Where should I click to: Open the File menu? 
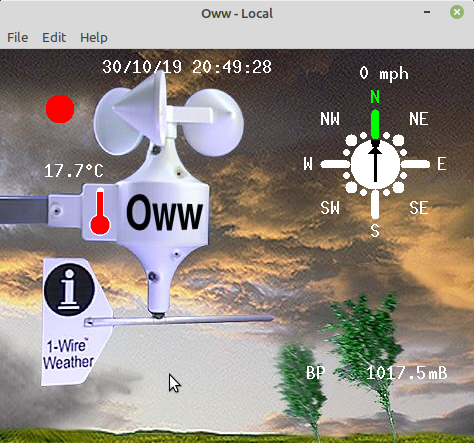(x=18, y=37)
